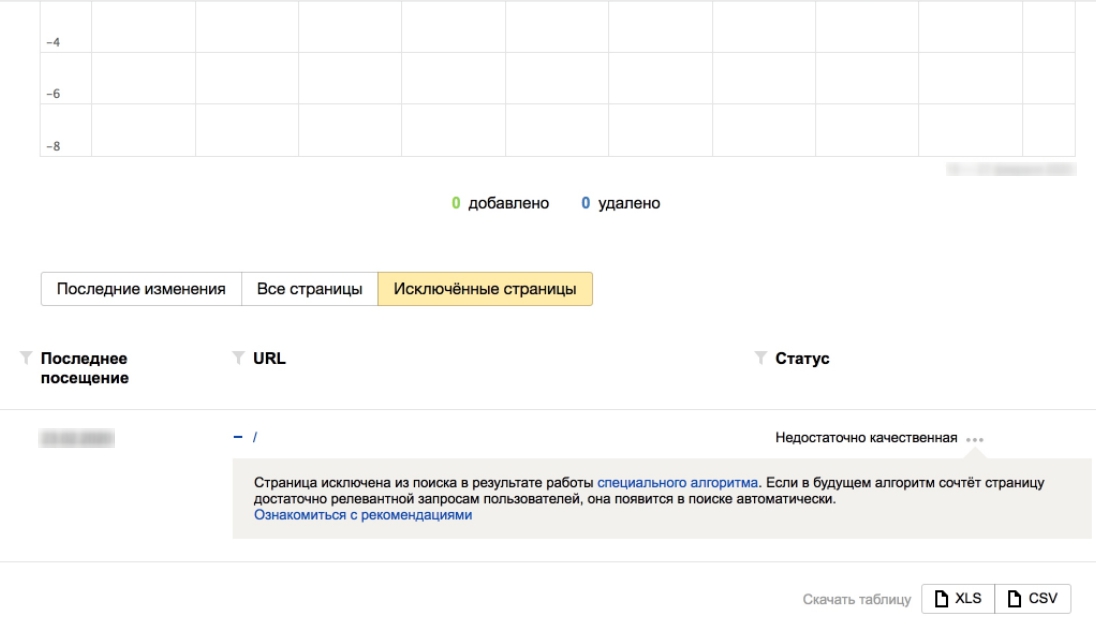
Task: Click the blurred last-visit date in row
Action: click(x=77, y=438)
